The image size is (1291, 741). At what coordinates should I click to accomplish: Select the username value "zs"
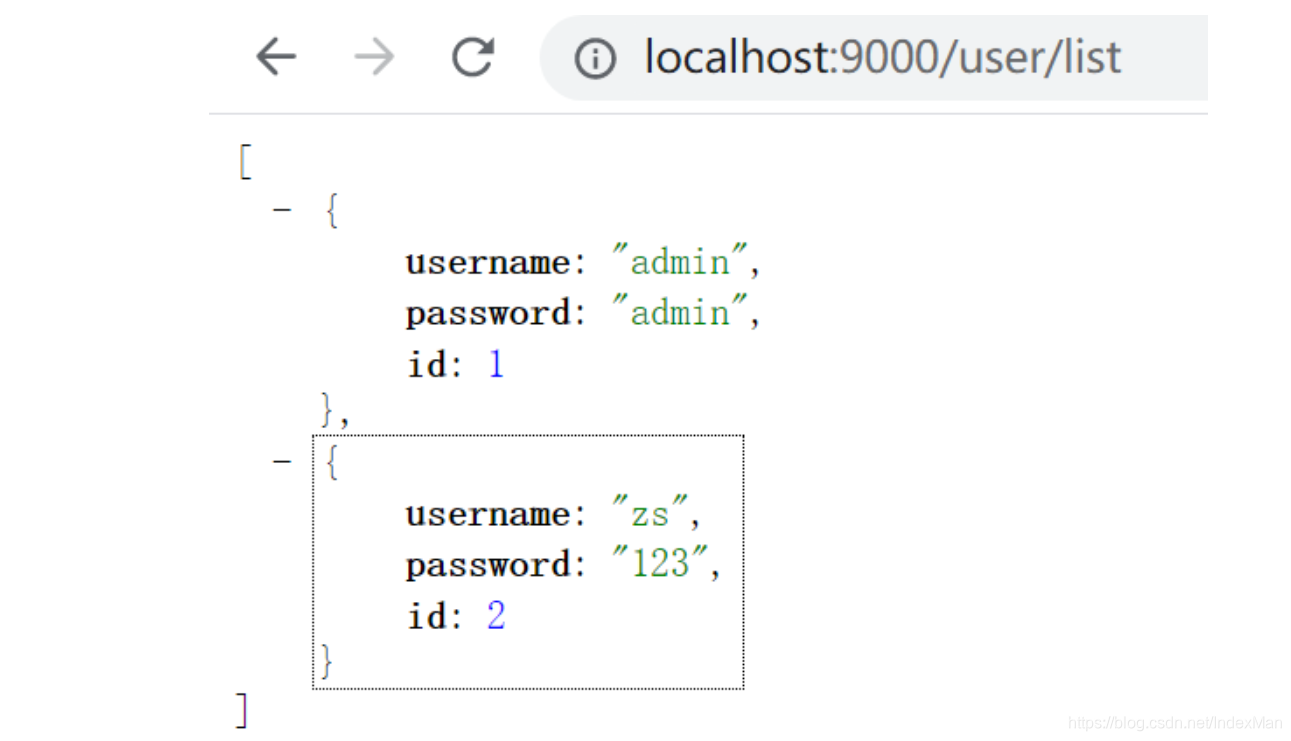(650, 514)
